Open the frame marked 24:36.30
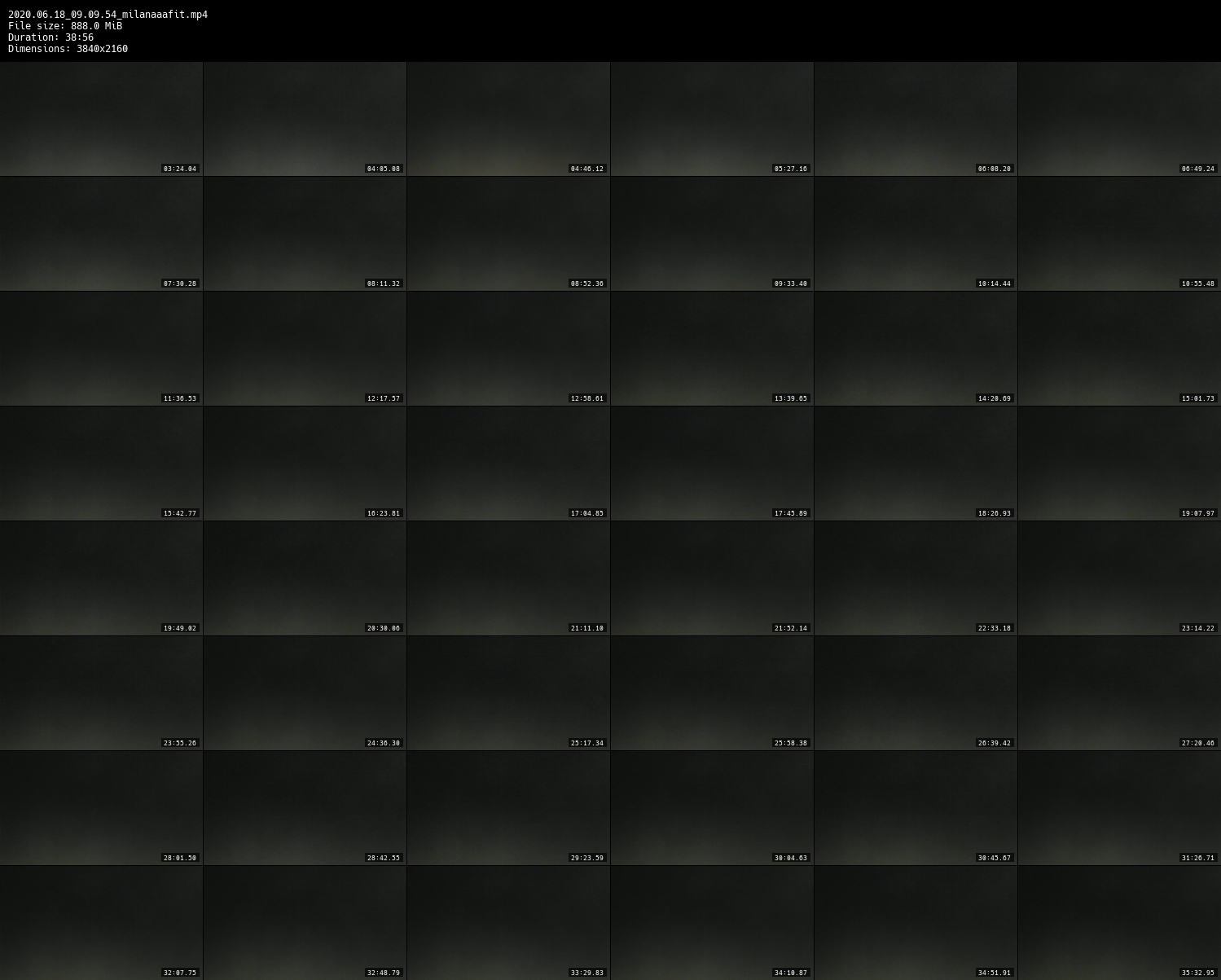 305,693
